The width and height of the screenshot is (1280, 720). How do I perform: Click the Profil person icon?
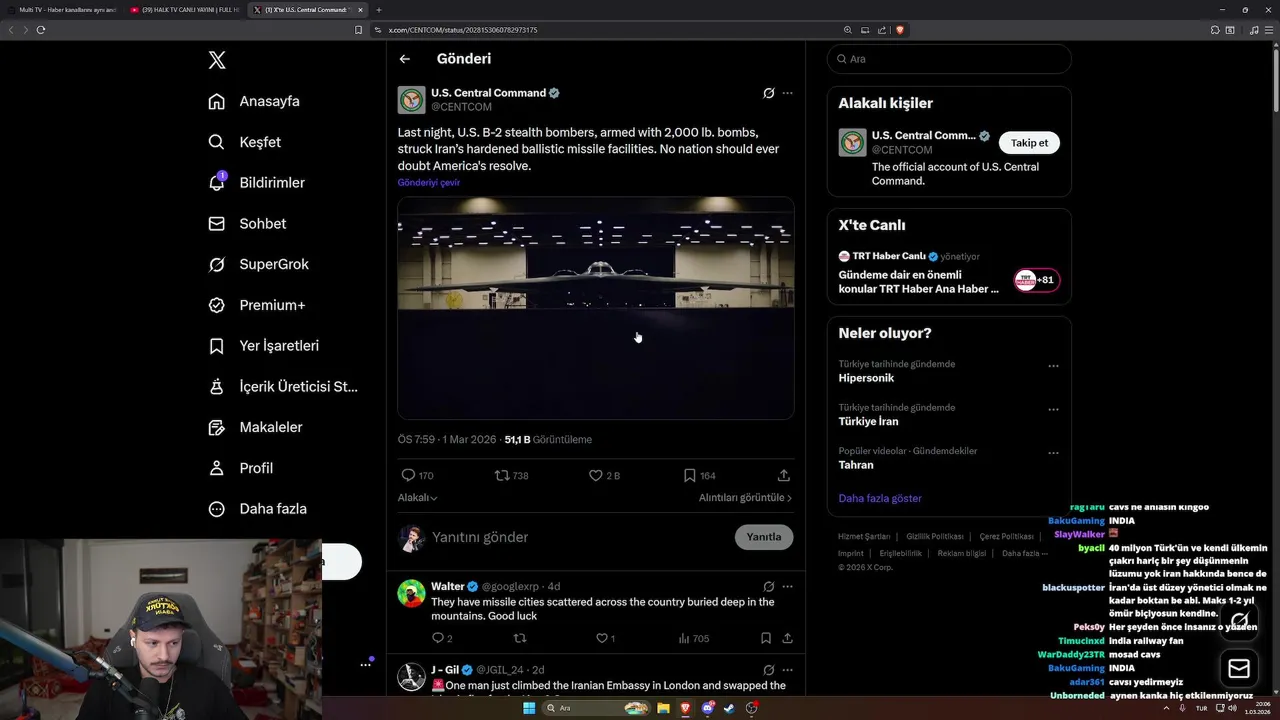[216, 468]
